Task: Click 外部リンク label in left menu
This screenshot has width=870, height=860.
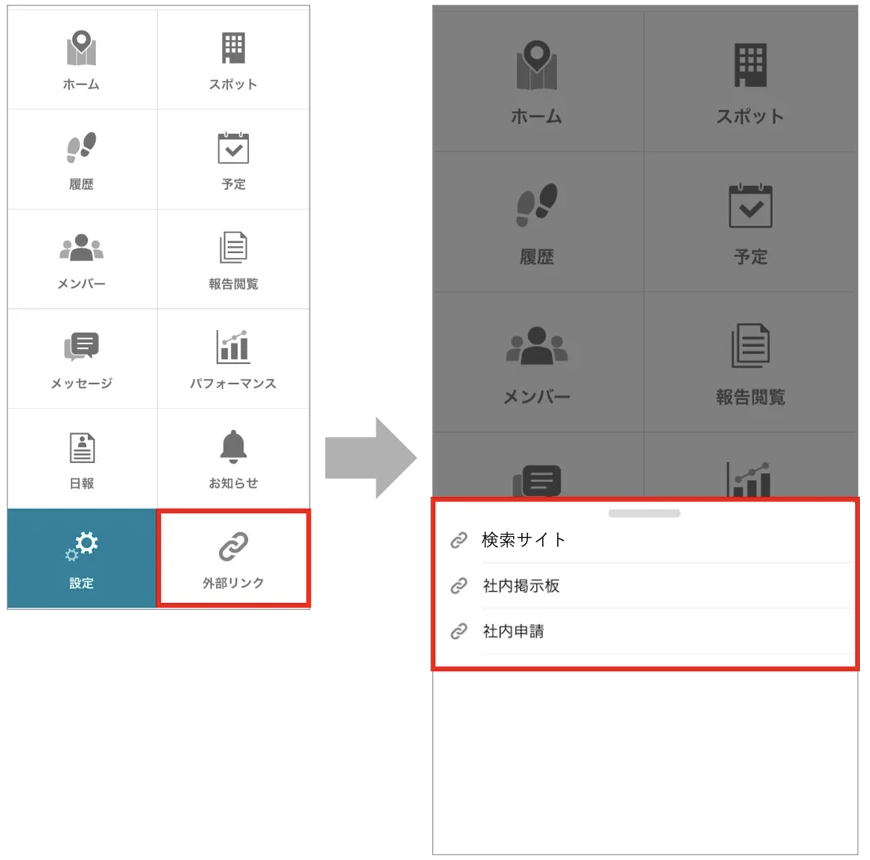Action: point(233,583)
